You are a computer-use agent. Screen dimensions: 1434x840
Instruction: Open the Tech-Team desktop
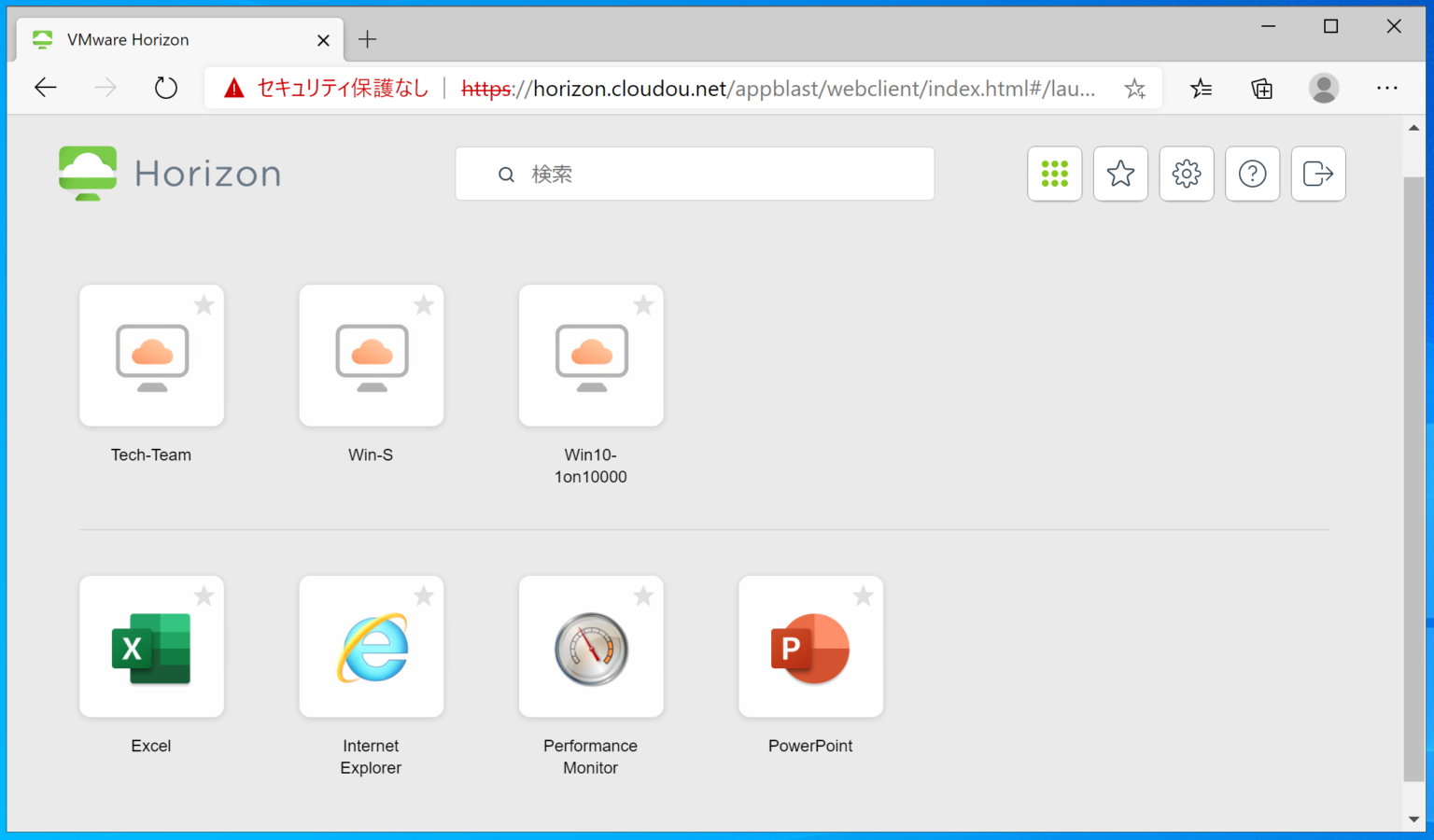(x=152, y=356)
